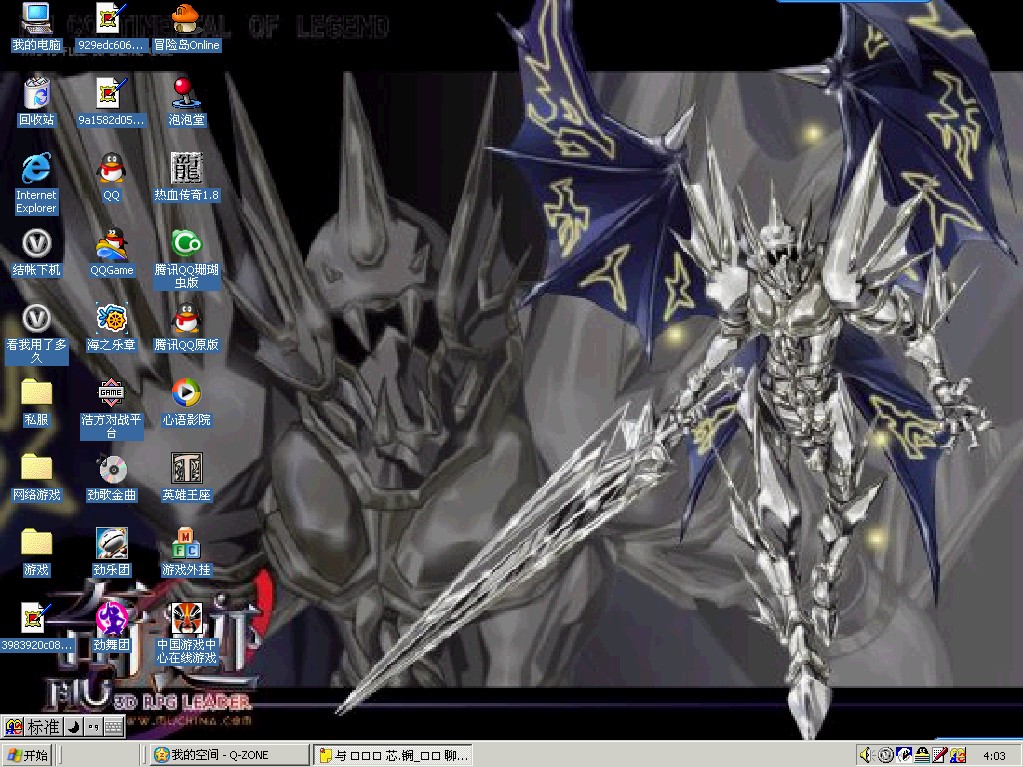Click the volume speaker tray icon
Viewport: 1023px width, 767px height.
pos(866,755)
